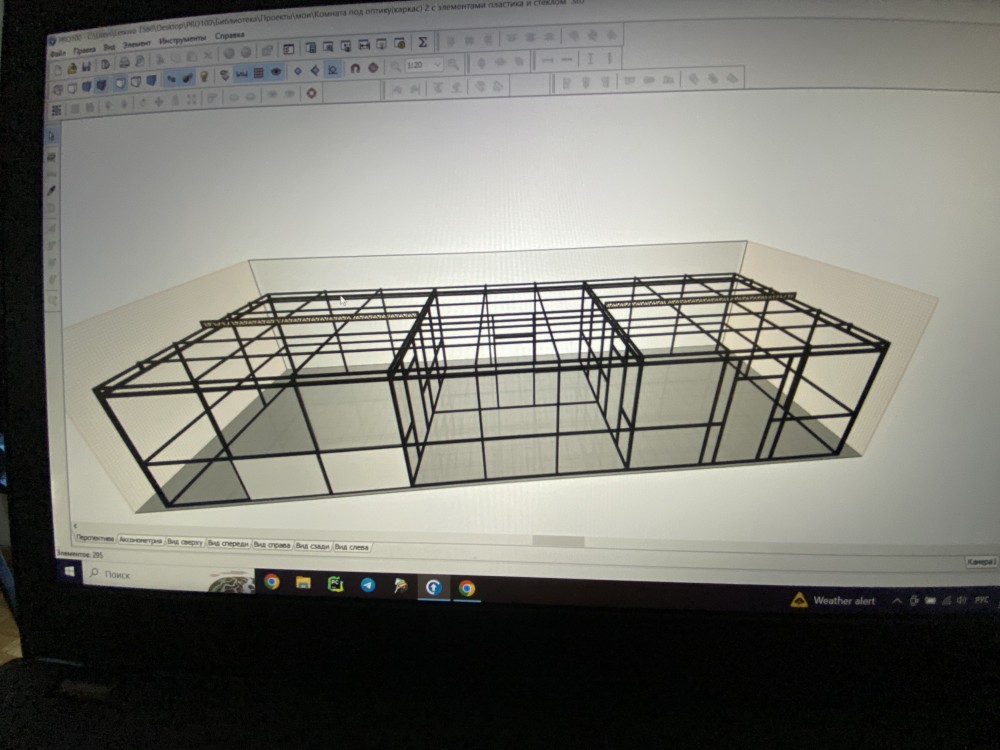Expand the 1:20 scale dropdown
The width and height of the screenshot is (1000, 750).
tap(437, 66)
